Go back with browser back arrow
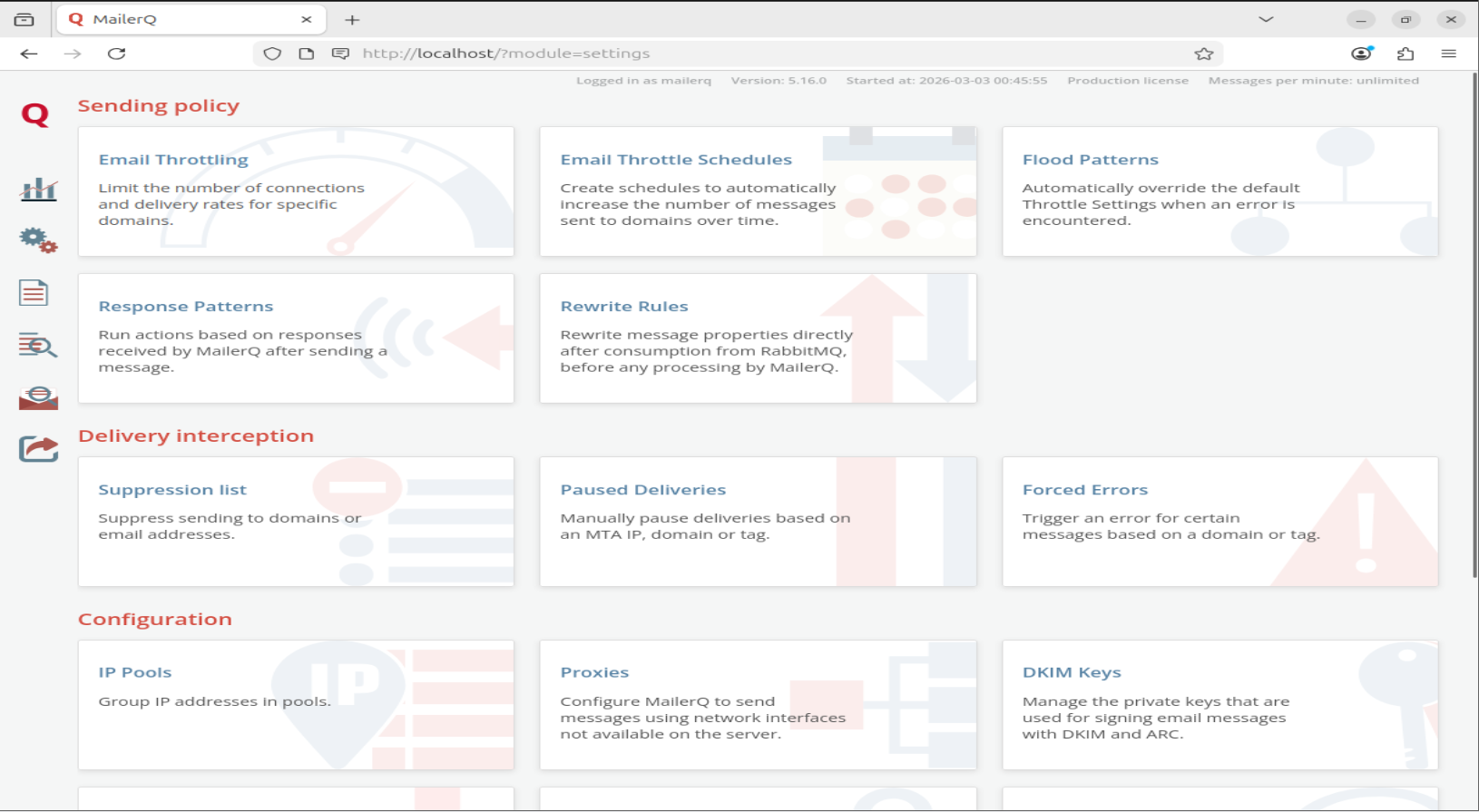 (29, 54)
